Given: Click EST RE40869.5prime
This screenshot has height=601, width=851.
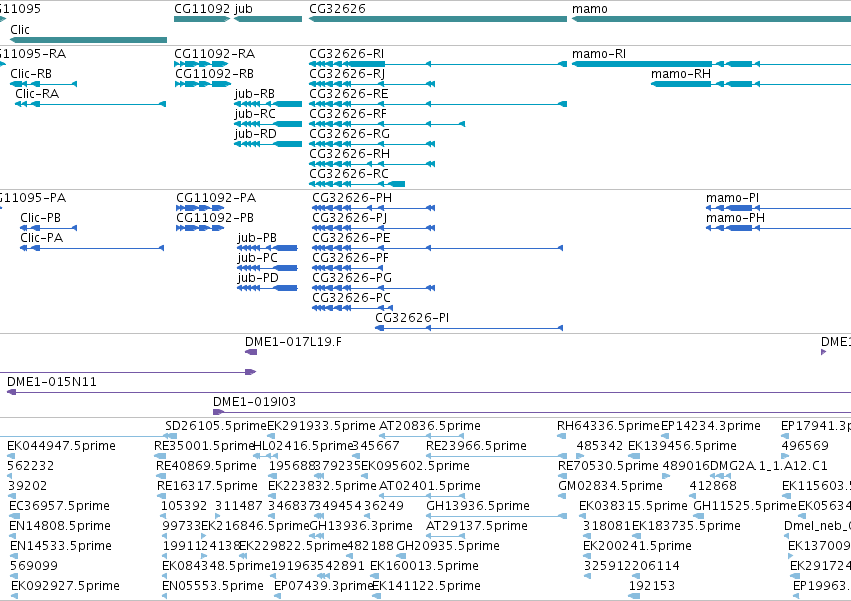Looking at the screenshot, I should (x=161, y=476).
